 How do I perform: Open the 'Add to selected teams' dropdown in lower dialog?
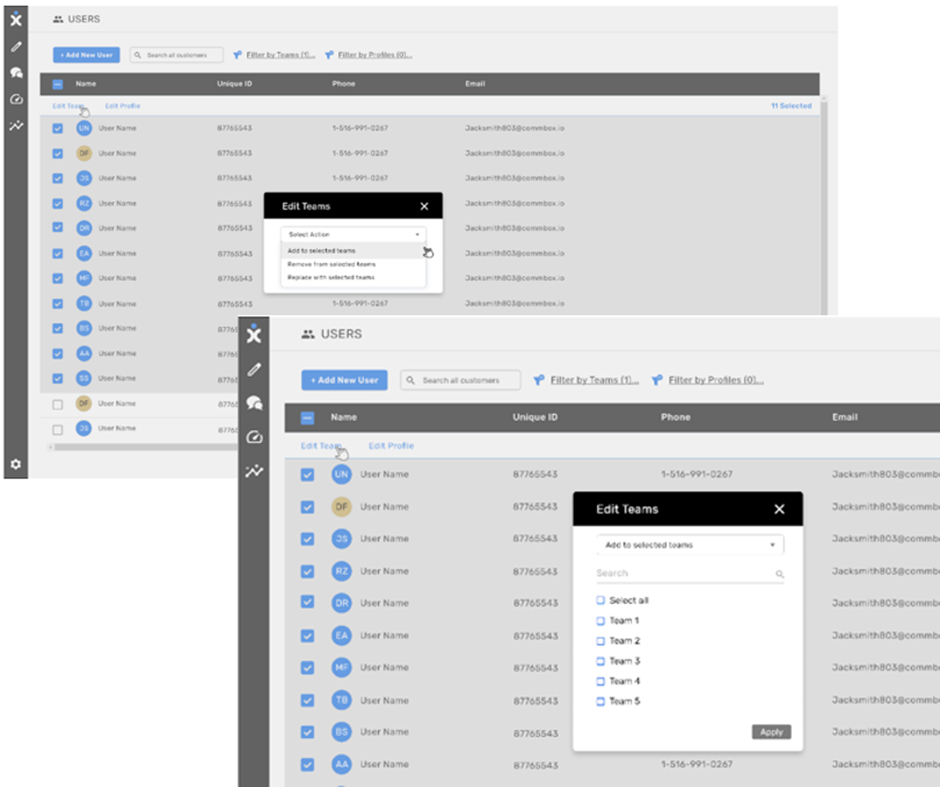pyautogui.click(x=690, y=545)
